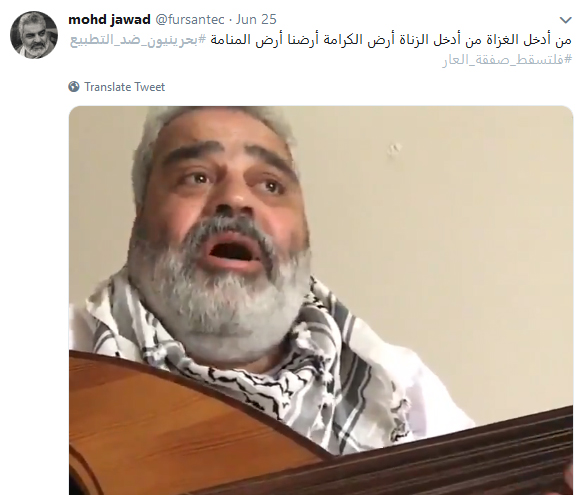Click mohd jawad's profile avatar
Image resolution: width=586 pixels, height=495 pixels.
pyautogui.click(x=34, y=35)
